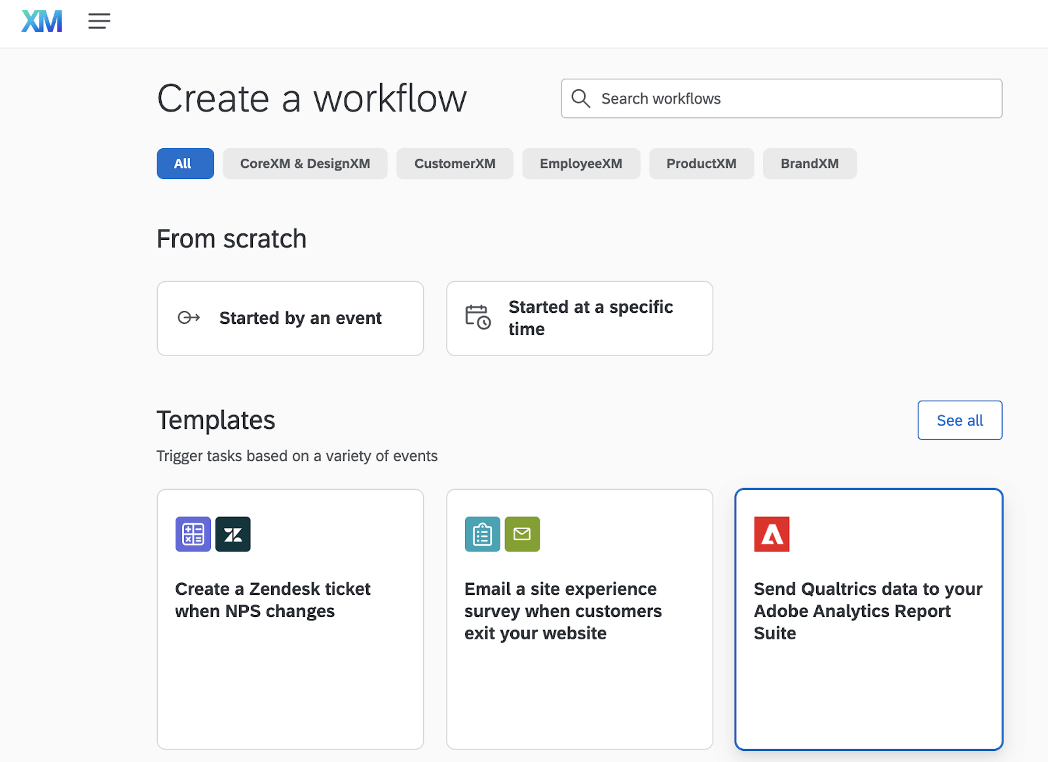Click the From scratch heading
Screen dimensions: 1048x762
[231, 239]
